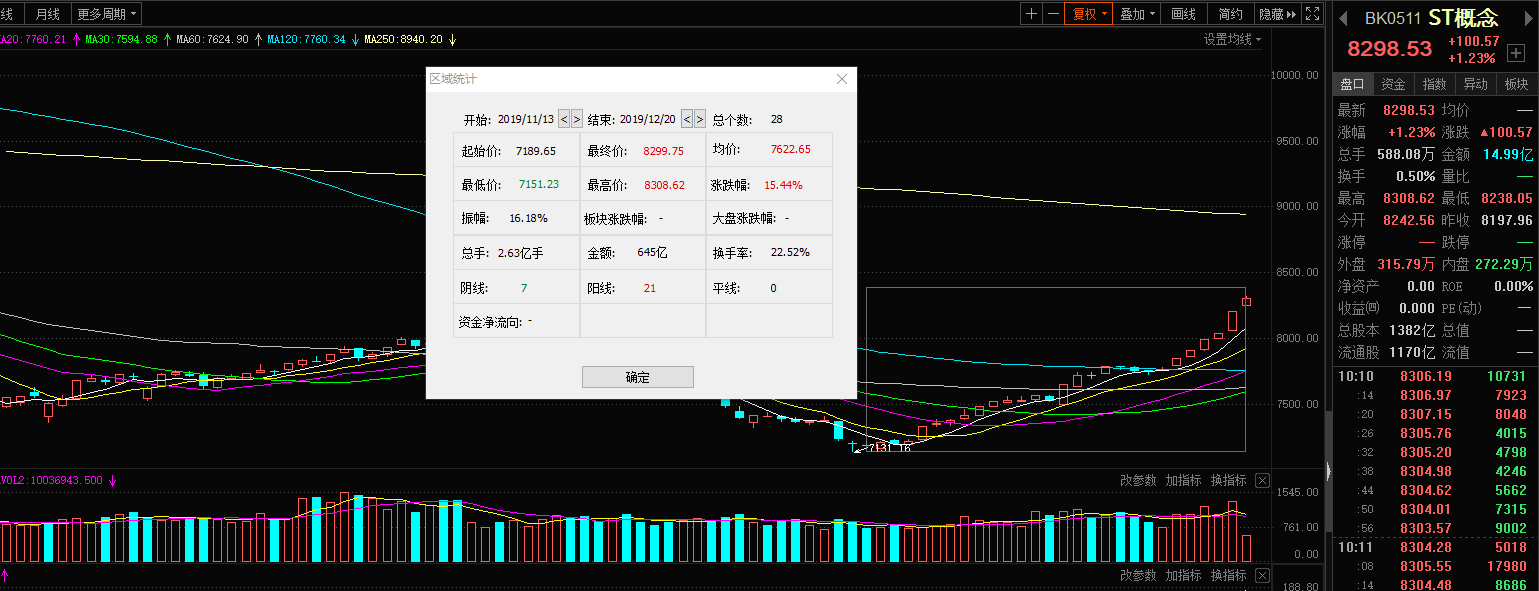Step the start date forward one day
1539x591 pixels.
(577, 119)
